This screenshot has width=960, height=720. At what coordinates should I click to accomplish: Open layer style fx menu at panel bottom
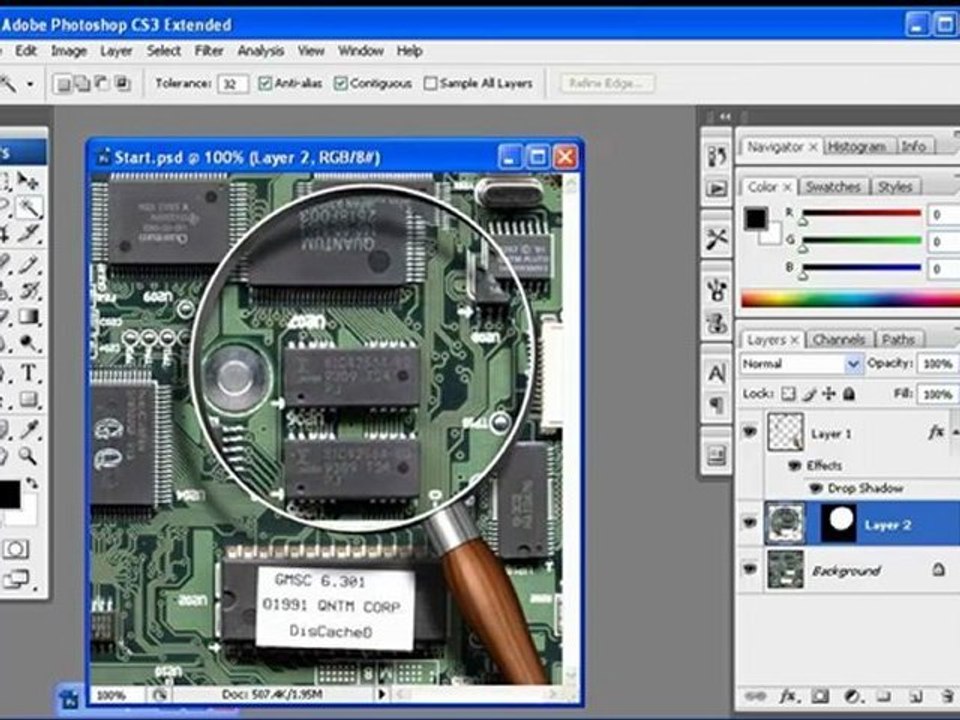pos(788,697)
